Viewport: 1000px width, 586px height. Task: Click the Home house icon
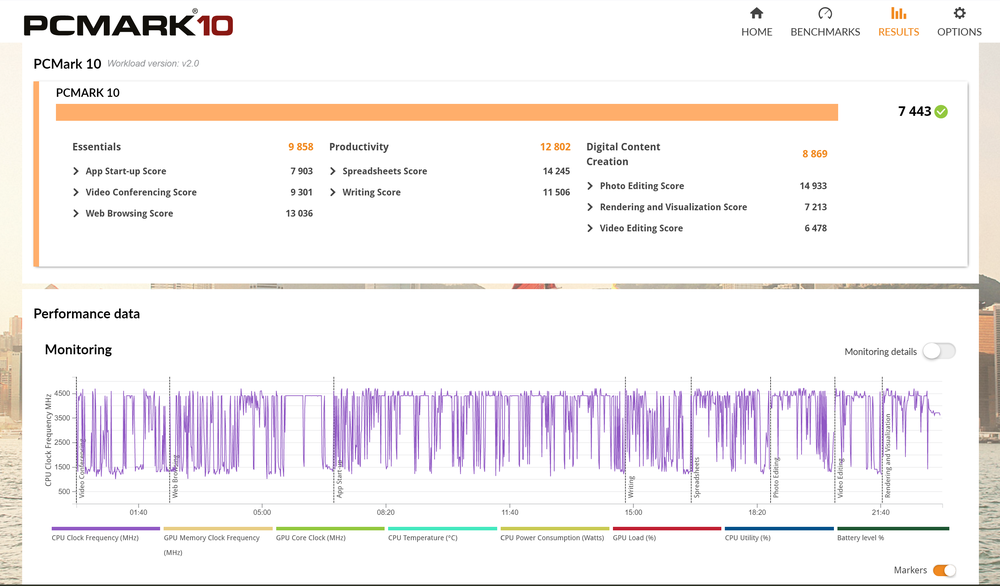tap(756, 13)
